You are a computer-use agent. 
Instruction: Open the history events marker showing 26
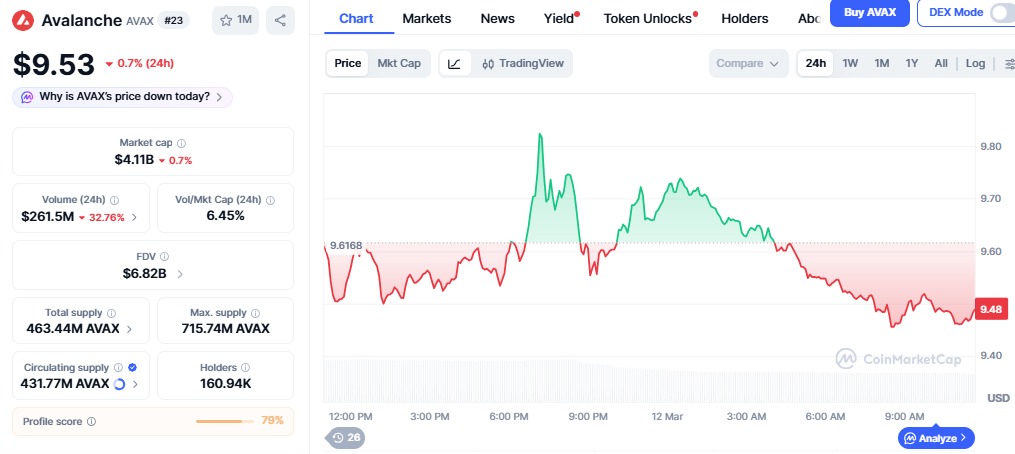pyautogui.click(x=346, y=437)
